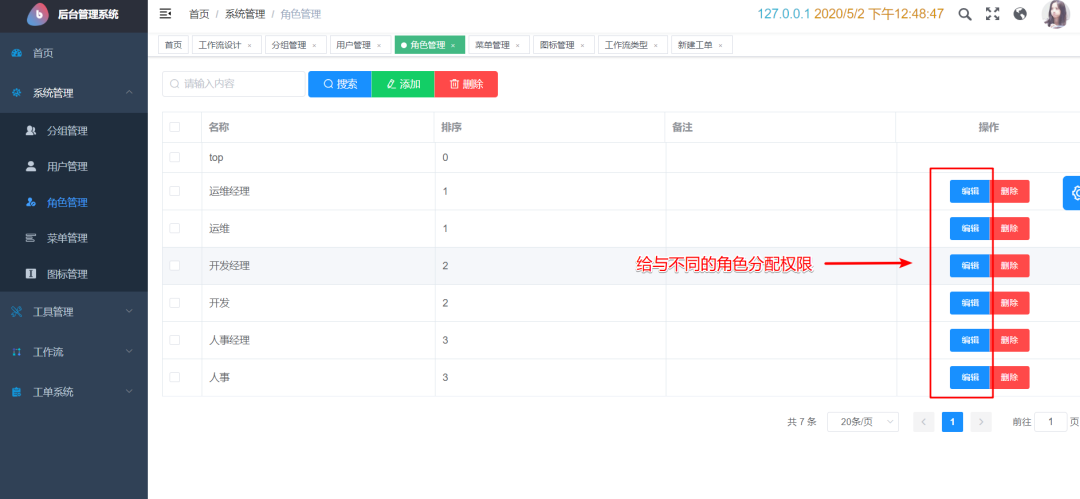The height and width of the screenshot is (499, 1080).
Task: Click the blue 搜索 button
Action: (x=340, y=84)
